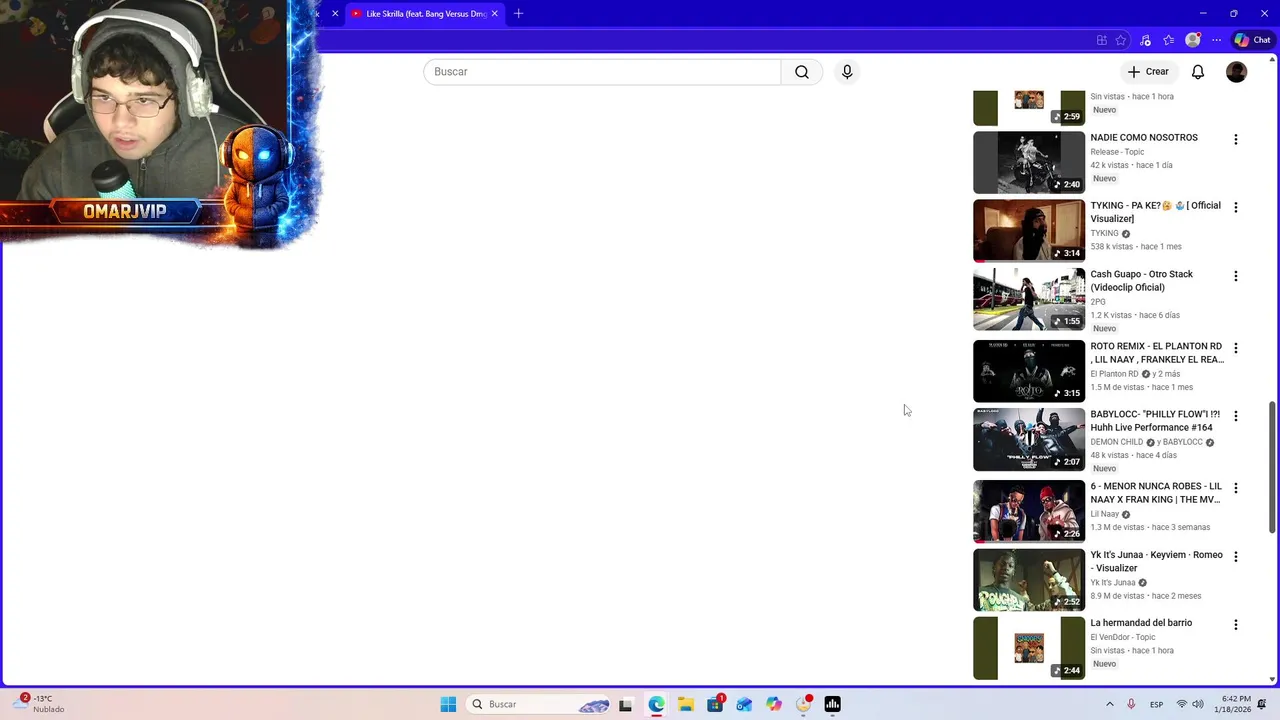The height and width of the screenshot is (720, 1280).
Task: Open Windows Start menu
Action: (x=448, y=704)
